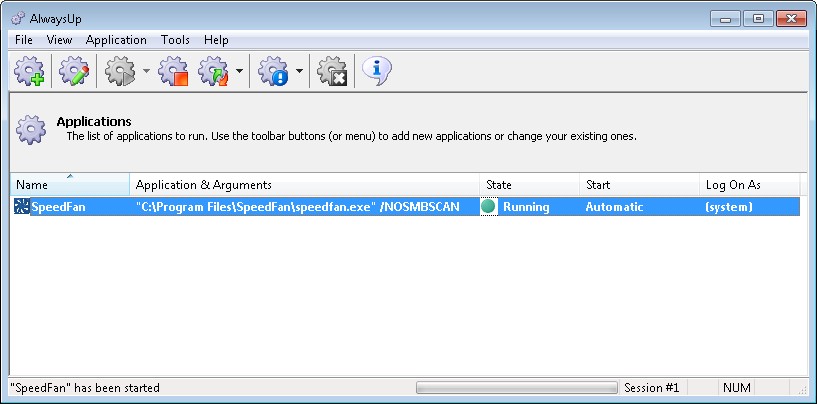The height and width of the screenshot is (404, 817).
Task: Sort by the Start column header
Action: [640, 185]
